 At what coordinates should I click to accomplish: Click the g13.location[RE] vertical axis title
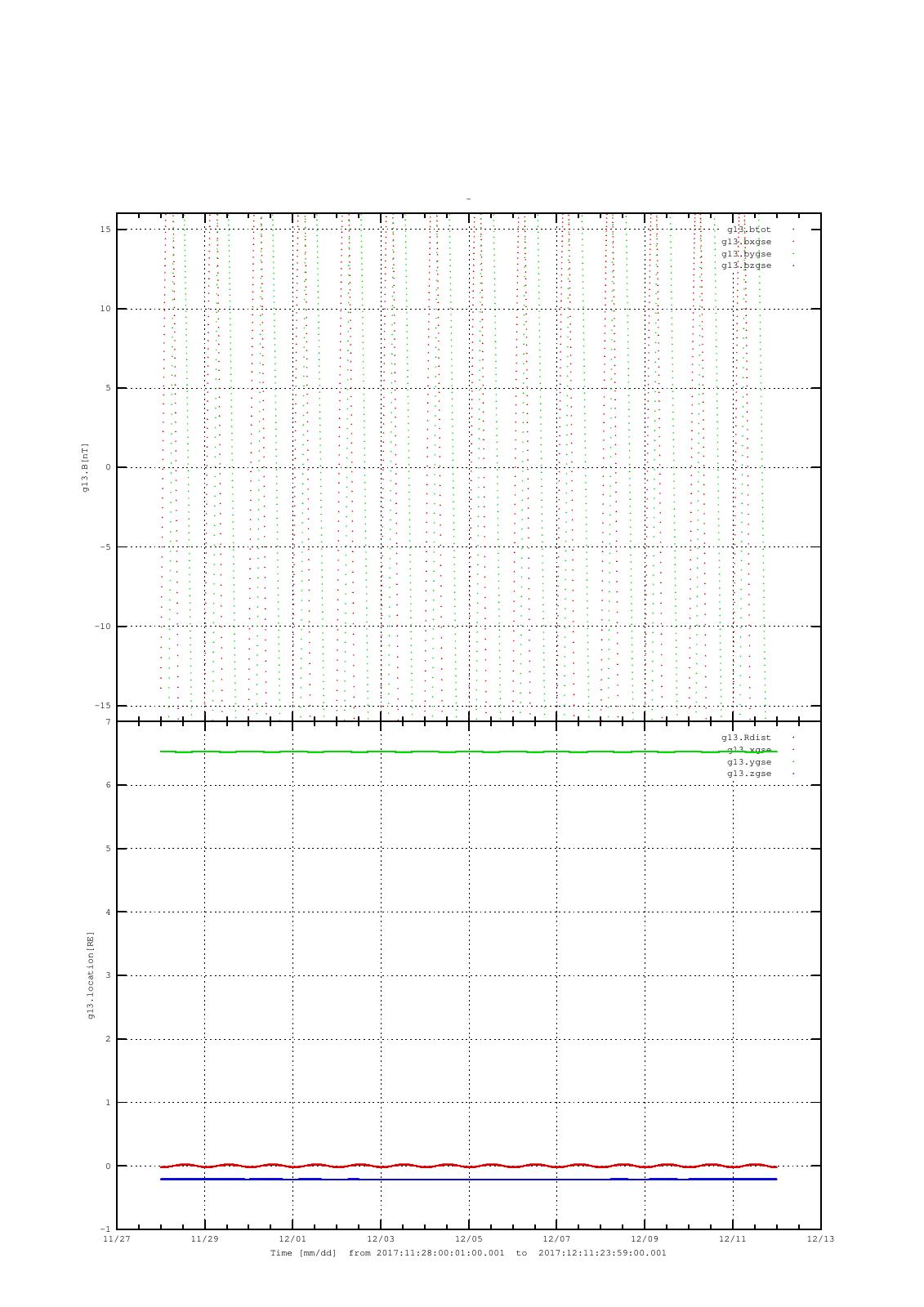click(x=91, y=975)
